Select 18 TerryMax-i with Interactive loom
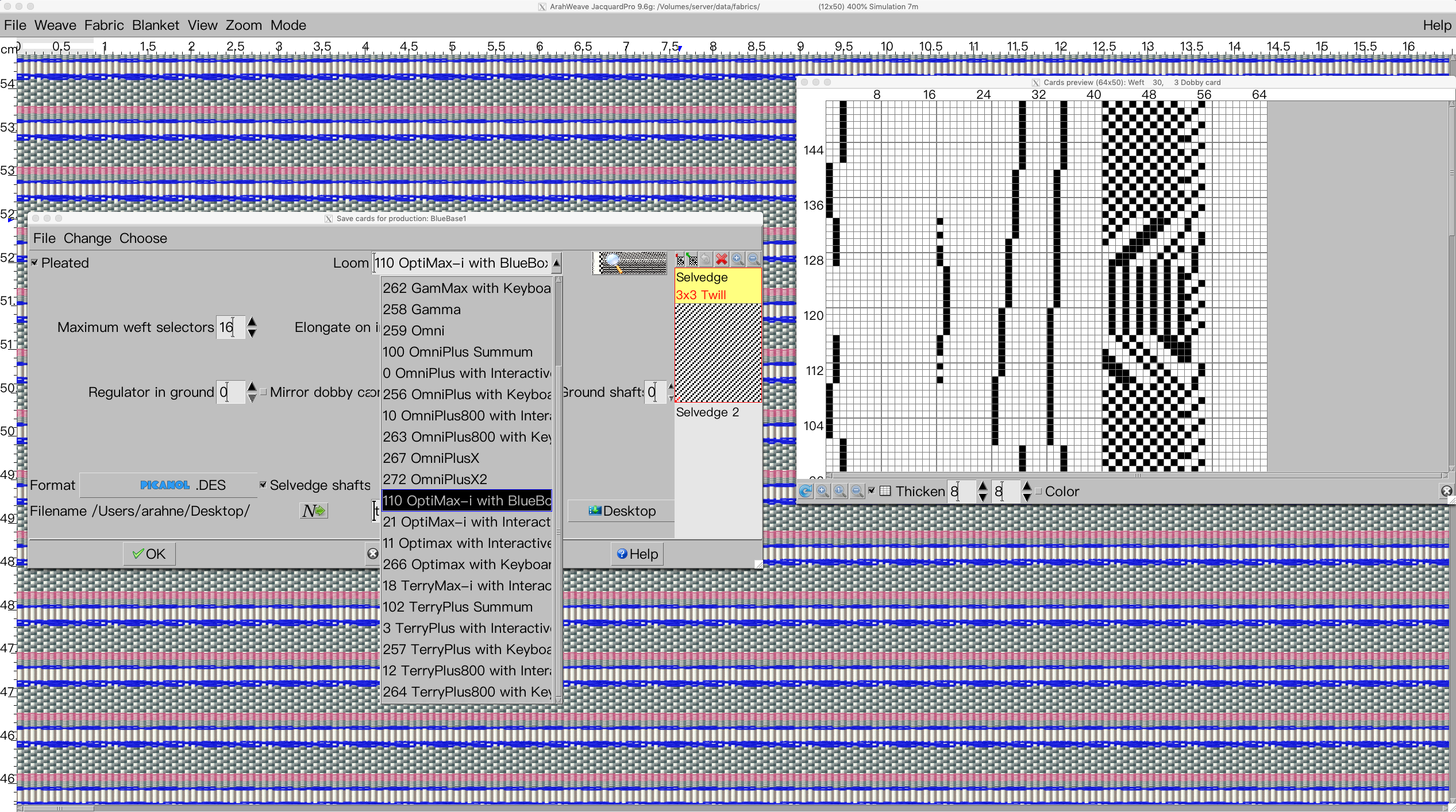1456x812 pixels. click(467, 585)
